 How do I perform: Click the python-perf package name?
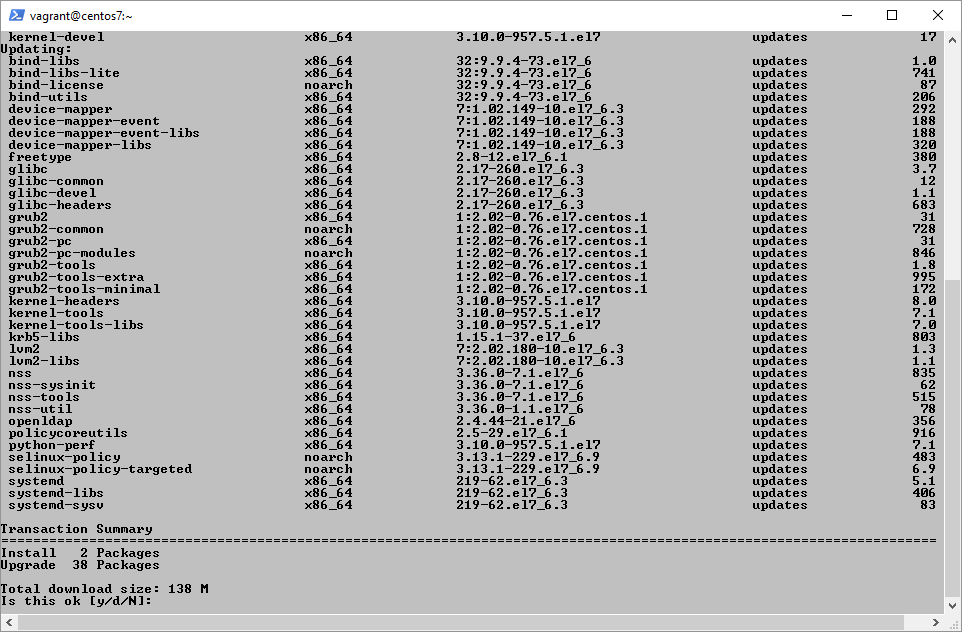pos(52,445)
